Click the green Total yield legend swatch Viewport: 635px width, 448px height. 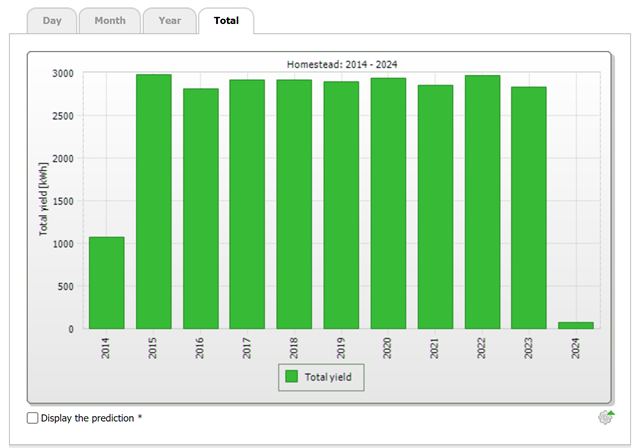coord(292,377)
